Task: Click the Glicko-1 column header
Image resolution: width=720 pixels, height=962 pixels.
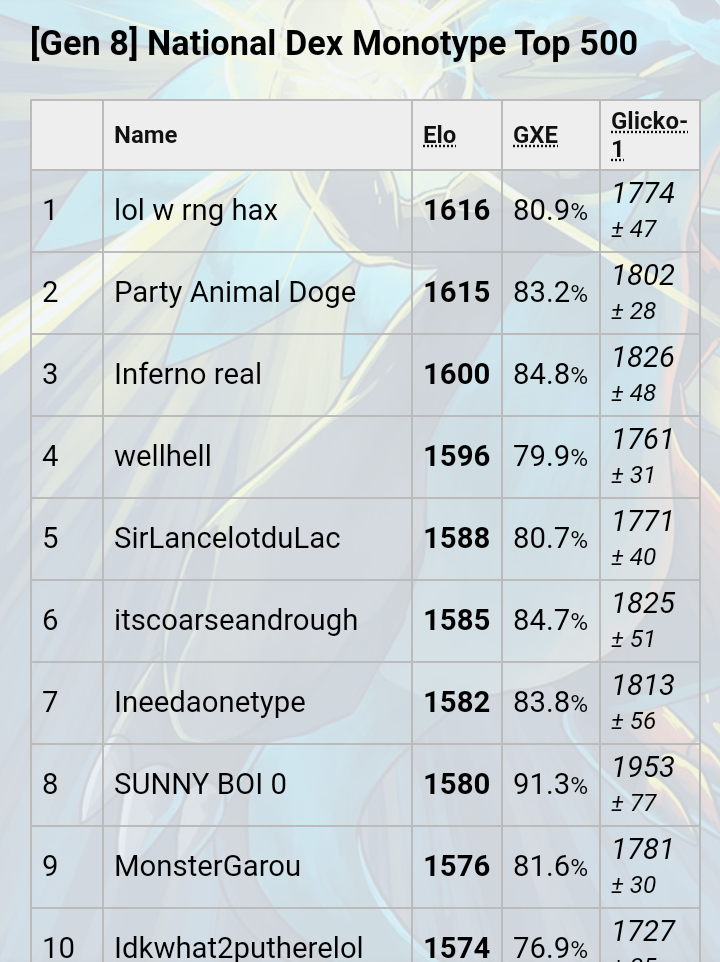Action: (649, 136)
